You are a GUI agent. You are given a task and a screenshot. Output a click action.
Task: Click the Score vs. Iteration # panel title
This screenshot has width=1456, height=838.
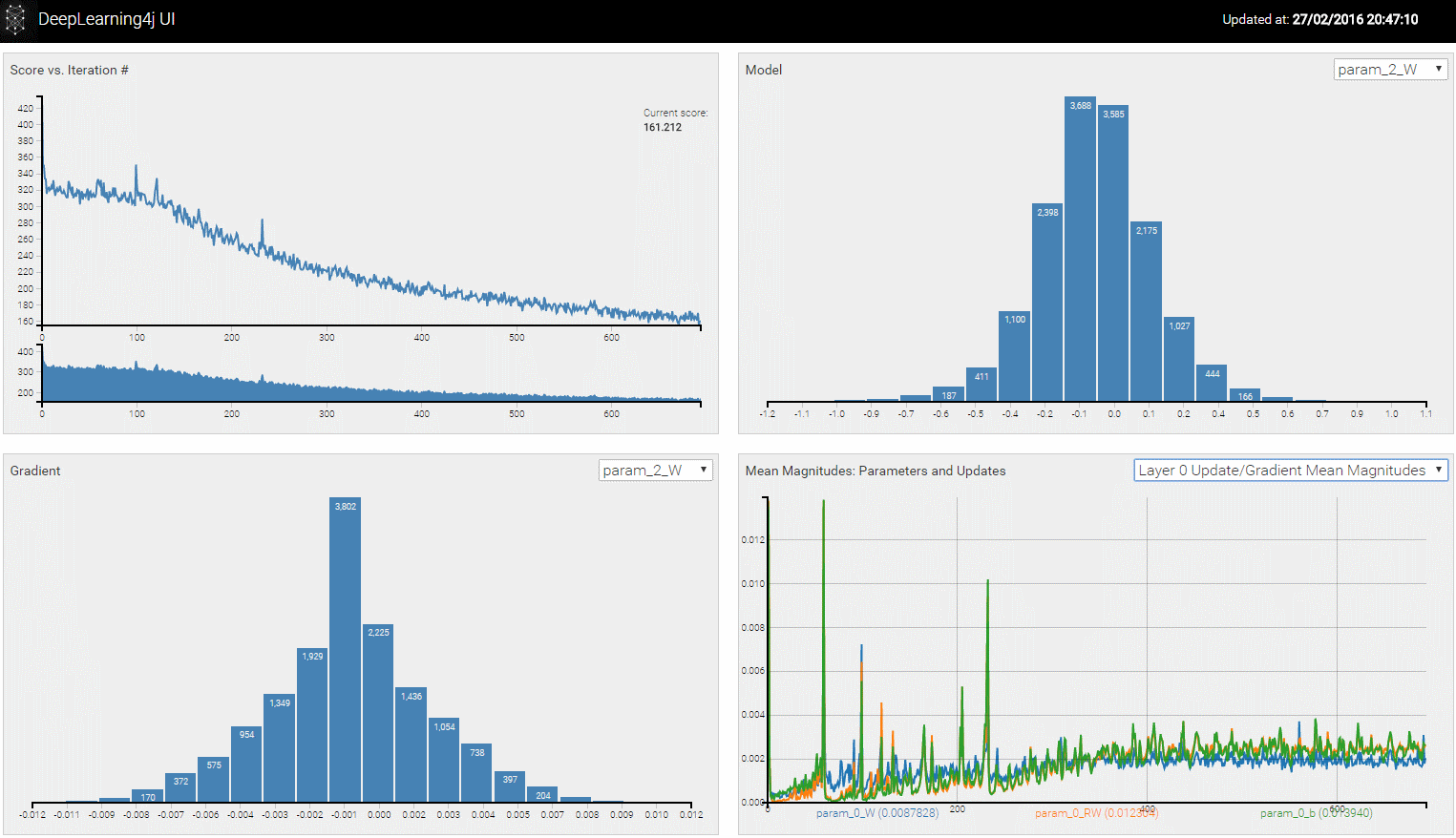tap(69, 70)
